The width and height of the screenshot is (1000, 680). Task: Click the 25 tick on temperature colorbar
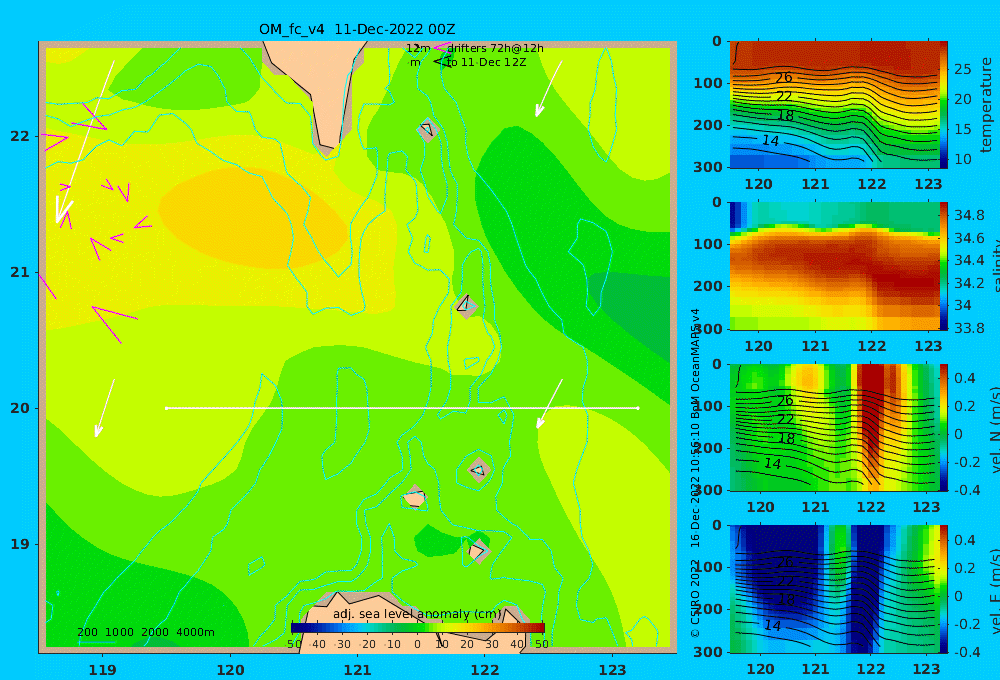(x=963, y=69)
